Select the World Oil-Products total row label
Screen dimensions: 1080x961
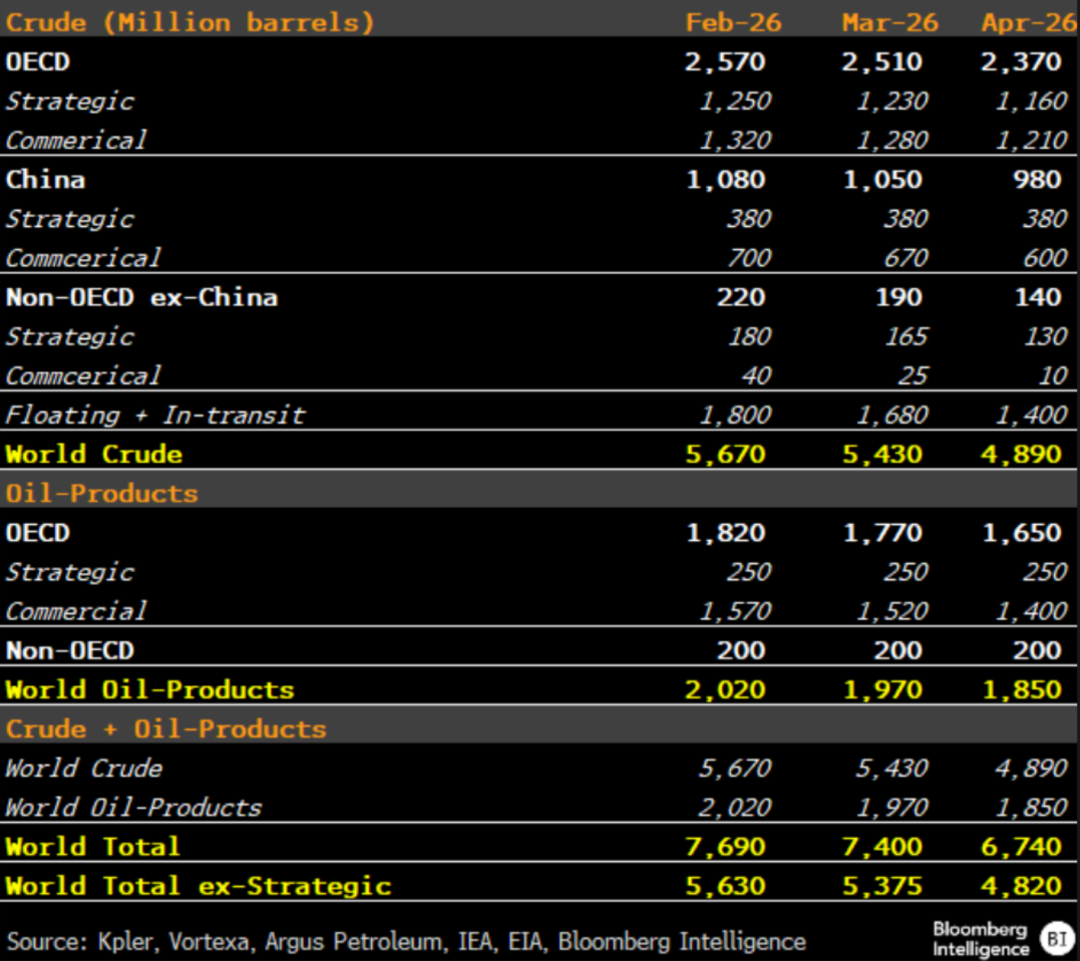click(x=150, y=690)
